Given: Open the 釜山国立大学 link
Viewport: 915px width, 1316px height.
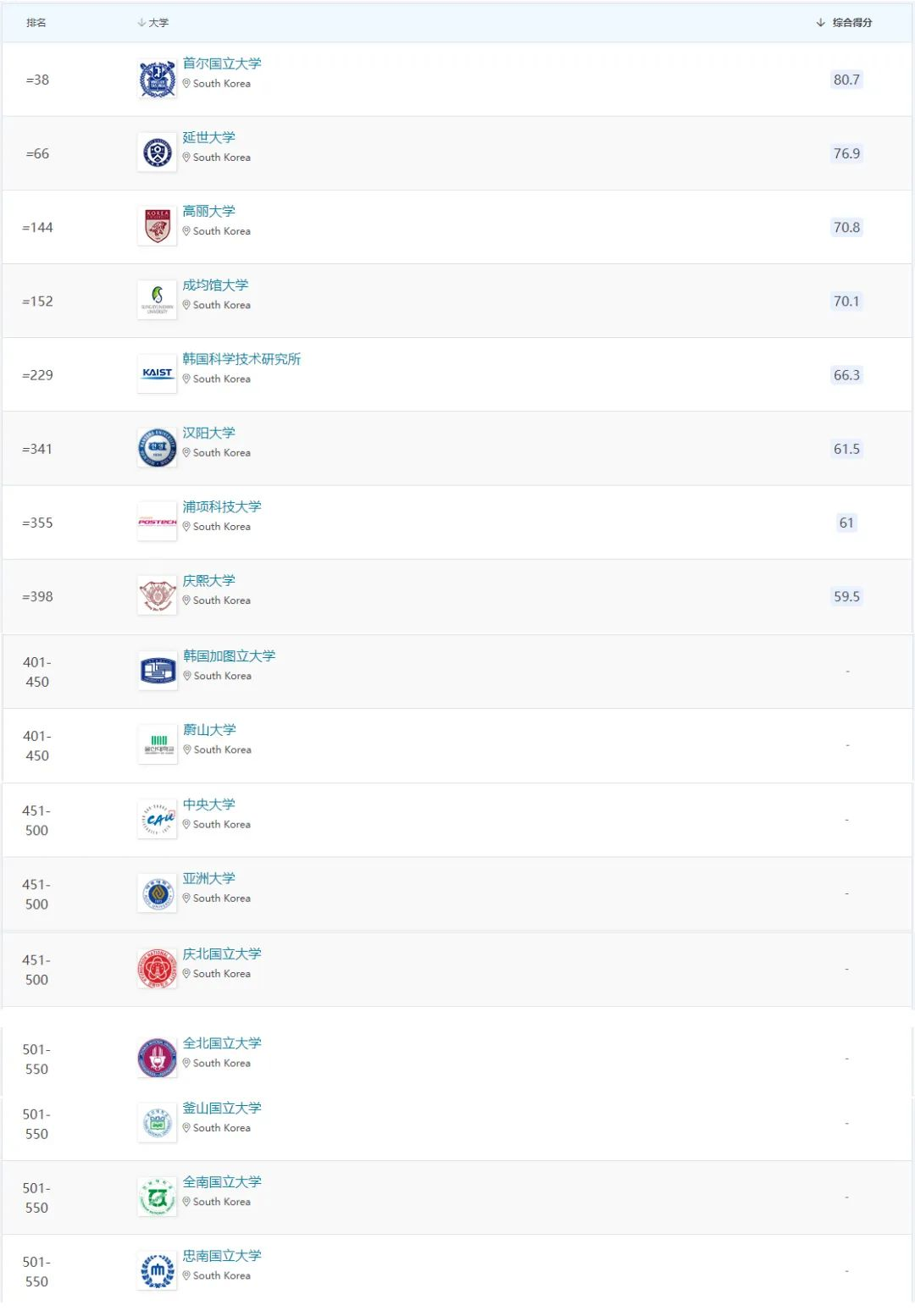Looking at the screenshot, I should [222, 1108].
